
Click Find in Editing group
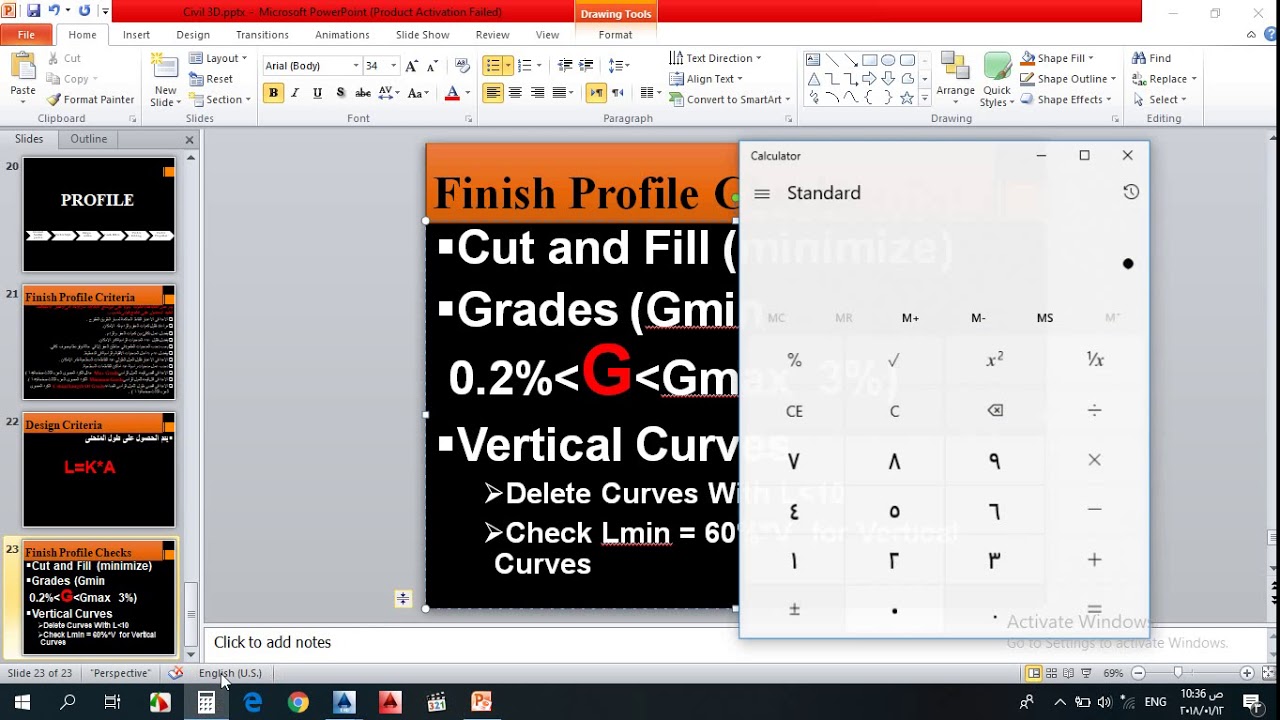pyautogui.click(x=1151, y=59)
